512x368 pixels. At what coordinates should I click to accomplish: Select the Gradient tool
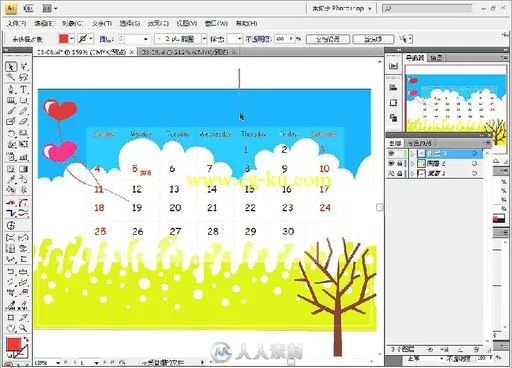pos(24,169)
